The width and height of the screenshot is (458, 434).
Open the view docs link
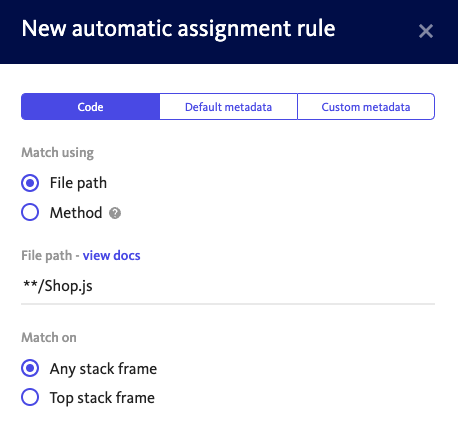point(112,256)
